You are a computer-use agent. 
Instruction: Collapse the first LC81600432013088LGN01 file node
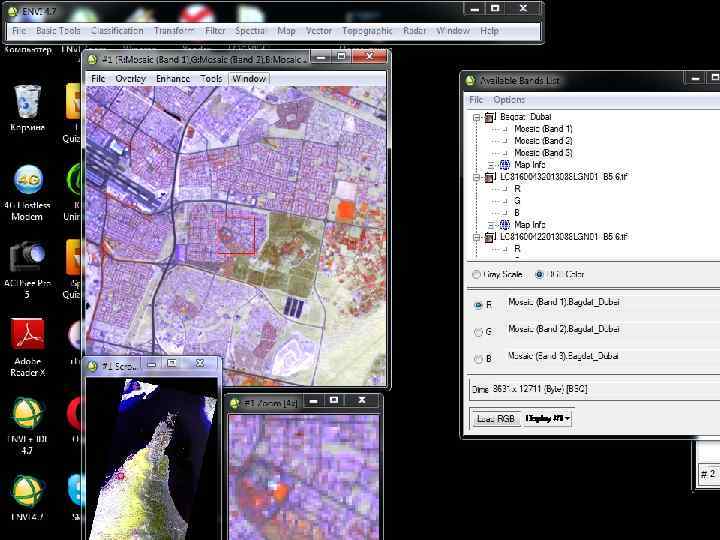tap(477, 177)
